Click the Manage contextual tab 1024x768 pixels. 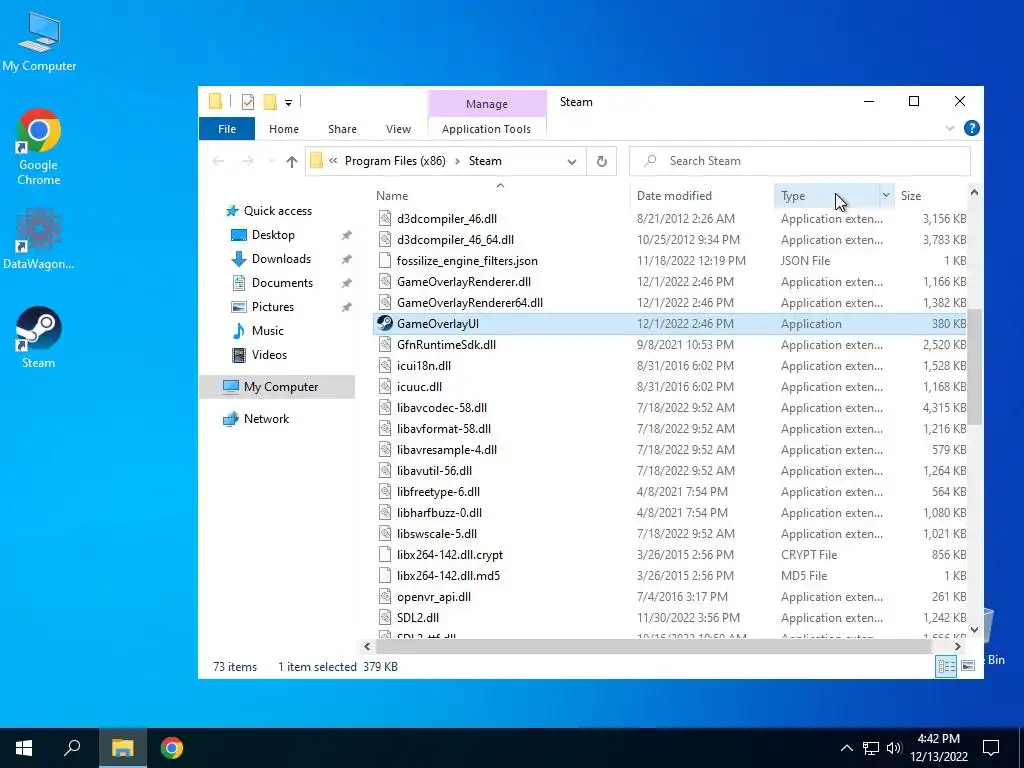coord(487,104)
